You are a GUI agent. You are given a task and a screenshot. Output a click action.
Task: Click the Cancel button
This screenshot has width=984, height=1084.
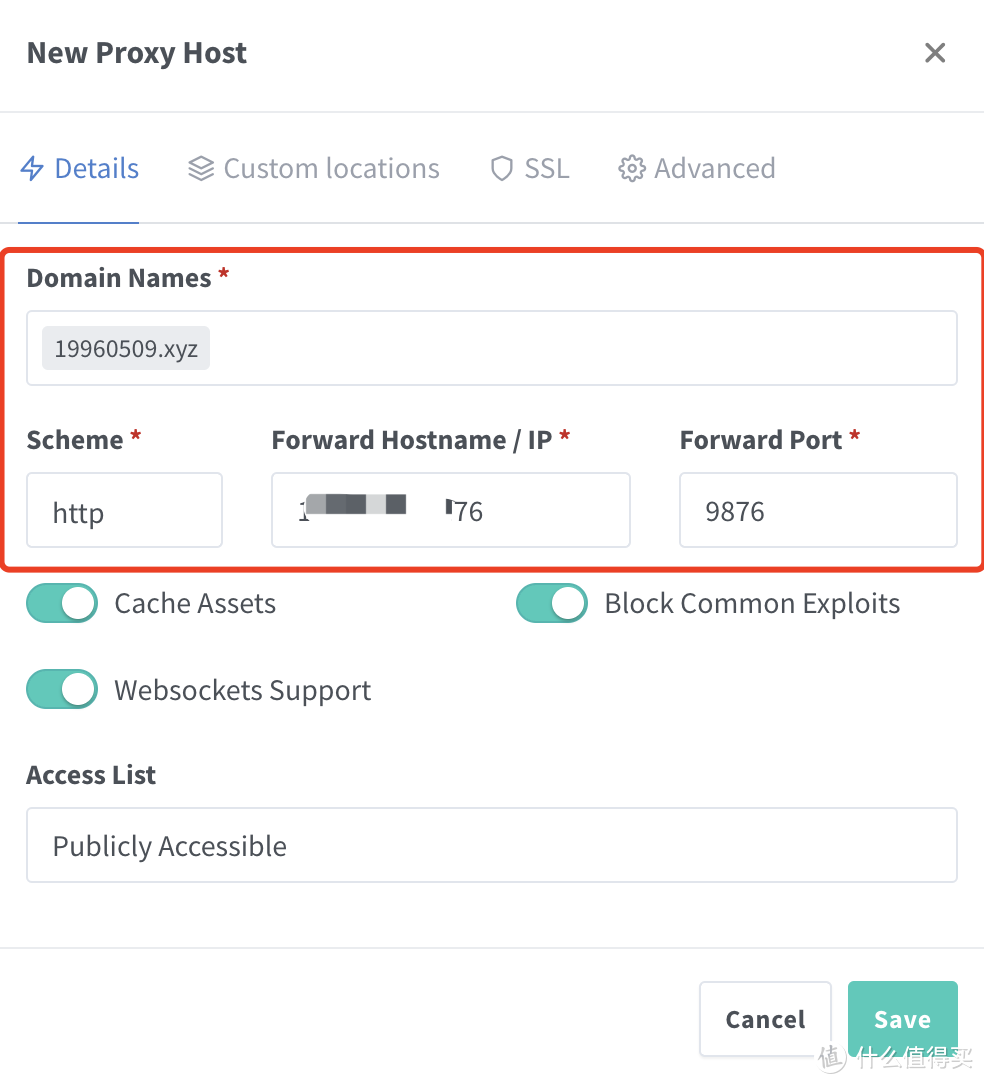[765, 1018]
